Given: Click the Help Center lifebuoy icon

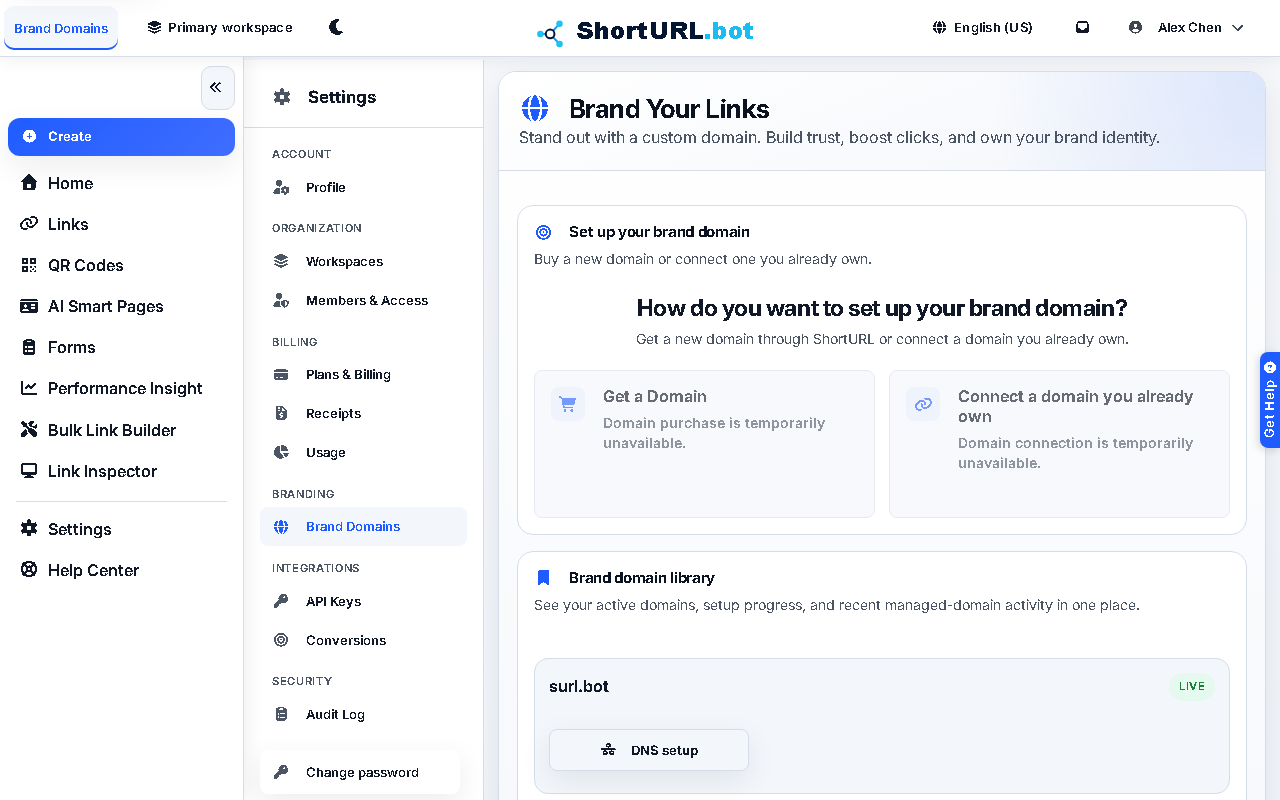Looking at the screenshot, I should [x=29, y=570].
